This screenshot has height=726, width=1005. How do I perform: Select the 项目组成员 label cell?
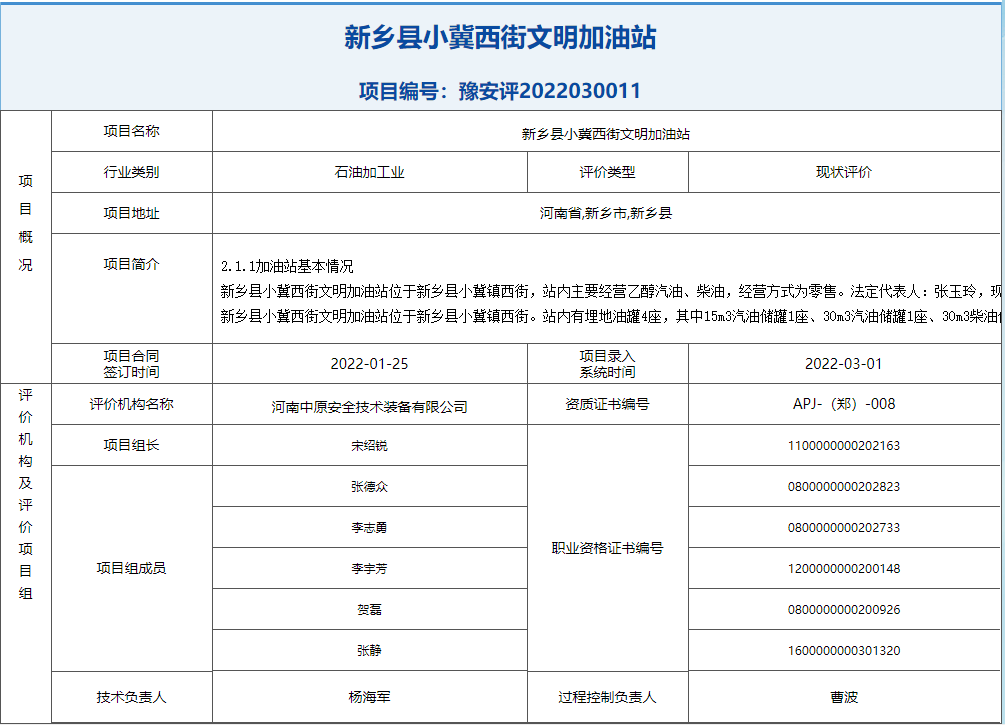coord(131,568)
